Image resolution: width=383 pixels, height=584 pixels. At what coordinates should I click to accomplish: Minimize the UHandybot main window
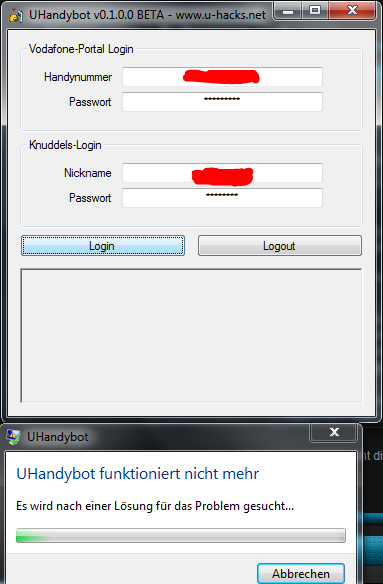click(287, 11)
